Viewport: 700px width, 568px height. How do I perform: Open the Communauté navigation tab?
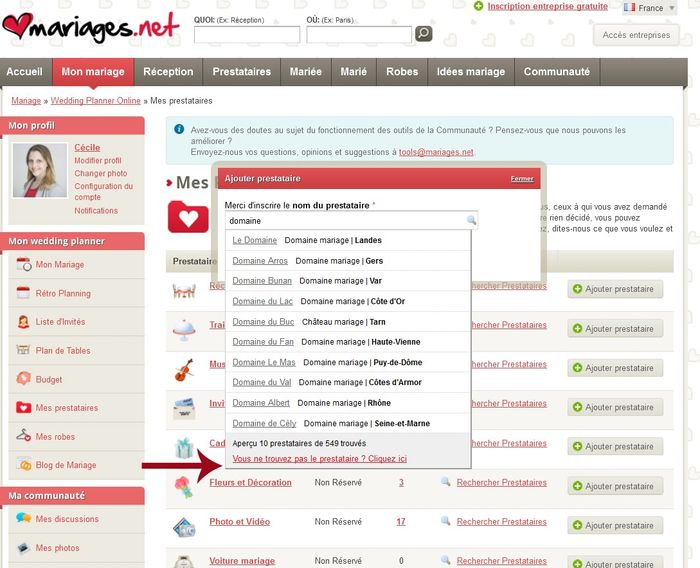(557, 72)
